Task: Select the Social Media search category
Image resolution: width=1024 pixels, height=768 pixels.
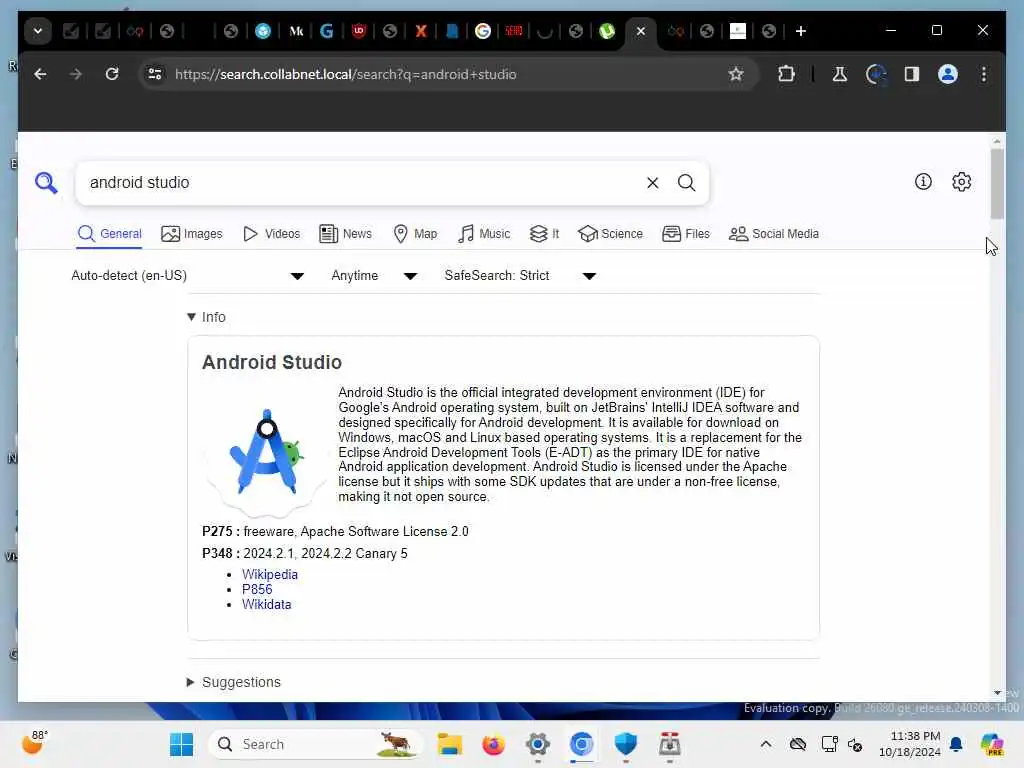Action: [x=774, y=234]
